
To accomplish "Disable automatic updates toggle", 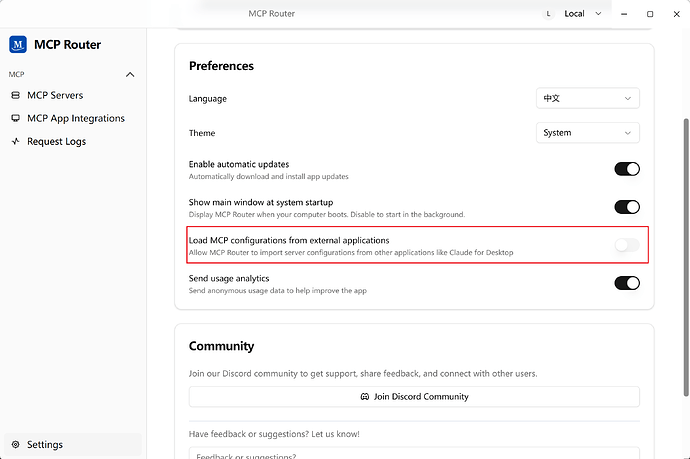I will tap(627, 169).
